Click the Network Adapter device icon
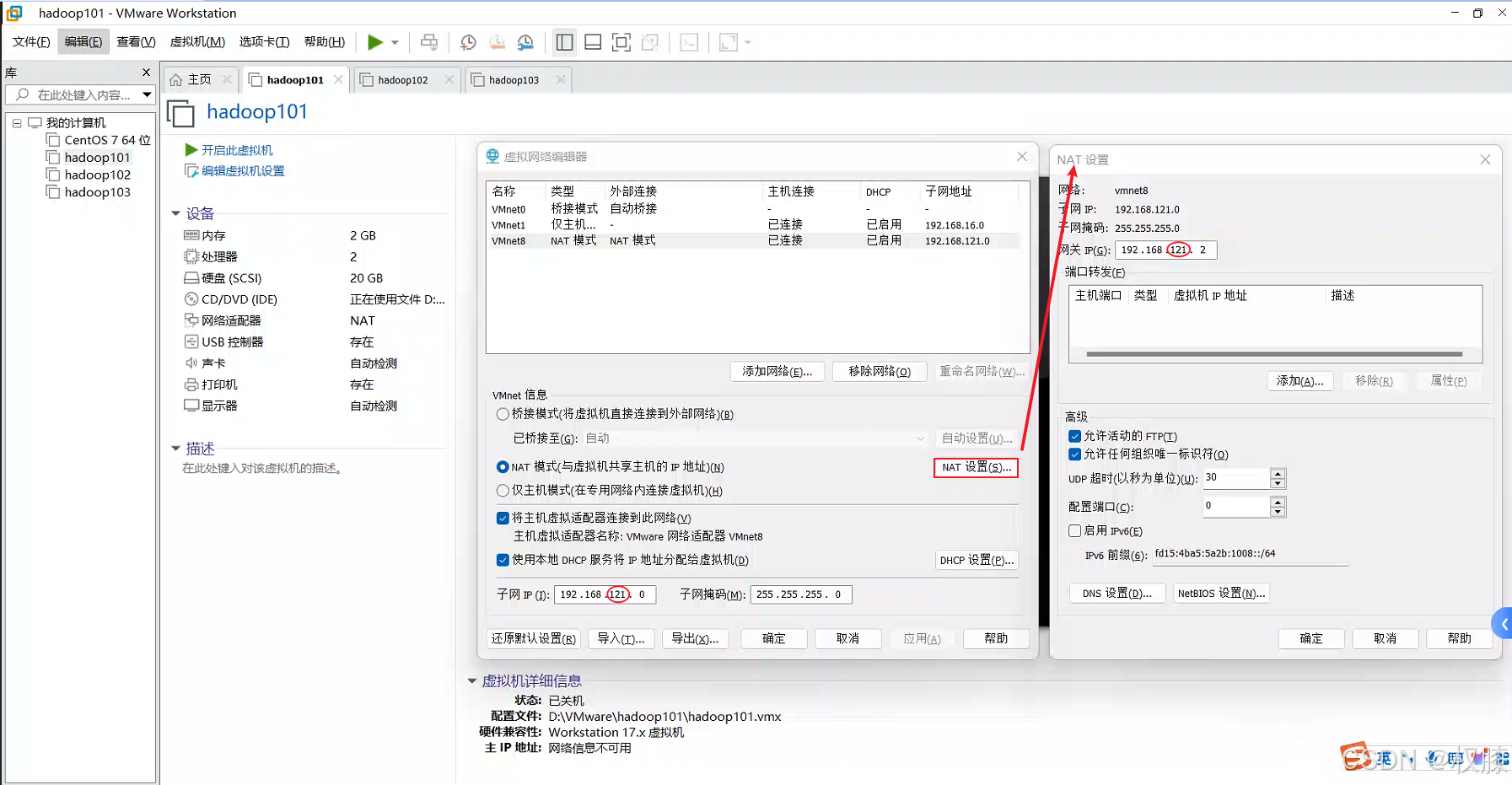This screenshot has width=1512, height=785. pyautogui.click(x=191, y=320)
